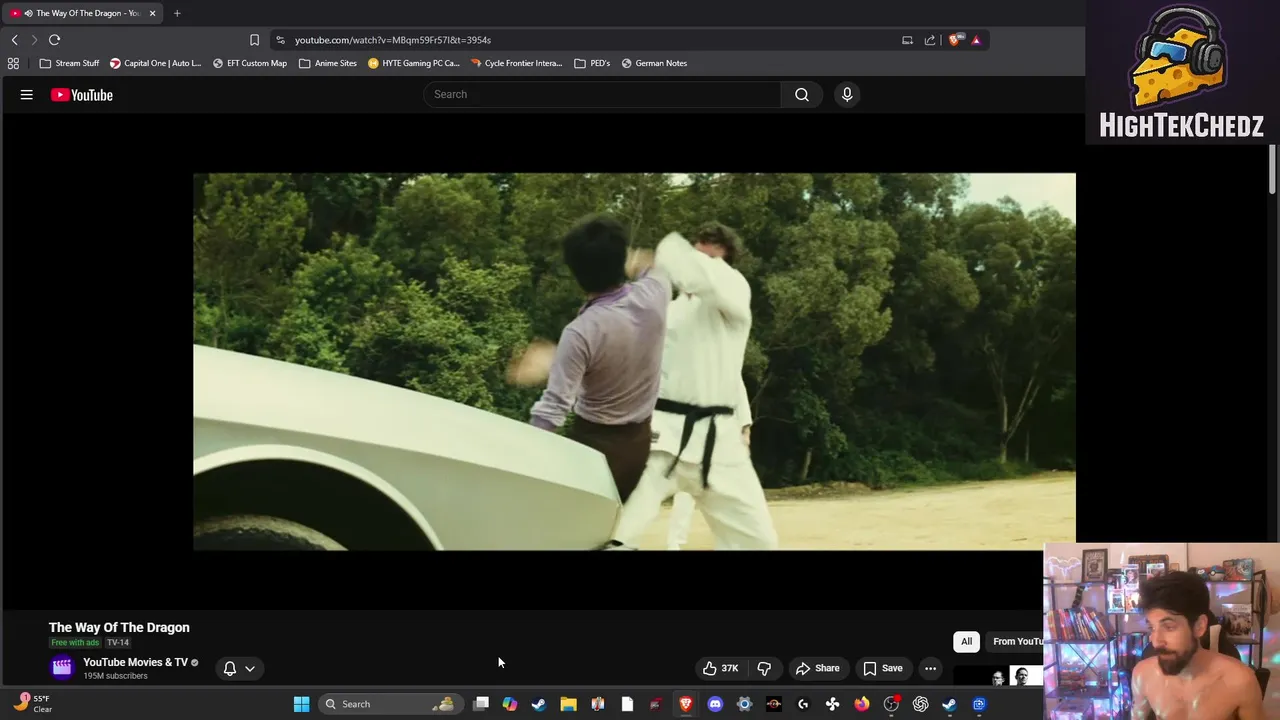Expand notification options chevron beside bell
The image size is (1280, 720).
click(x=250, y=668)
